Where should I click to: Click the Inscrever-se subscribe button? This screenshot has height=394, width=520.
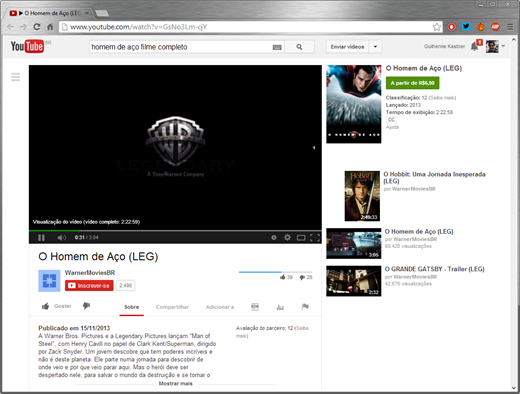(89, 286)
